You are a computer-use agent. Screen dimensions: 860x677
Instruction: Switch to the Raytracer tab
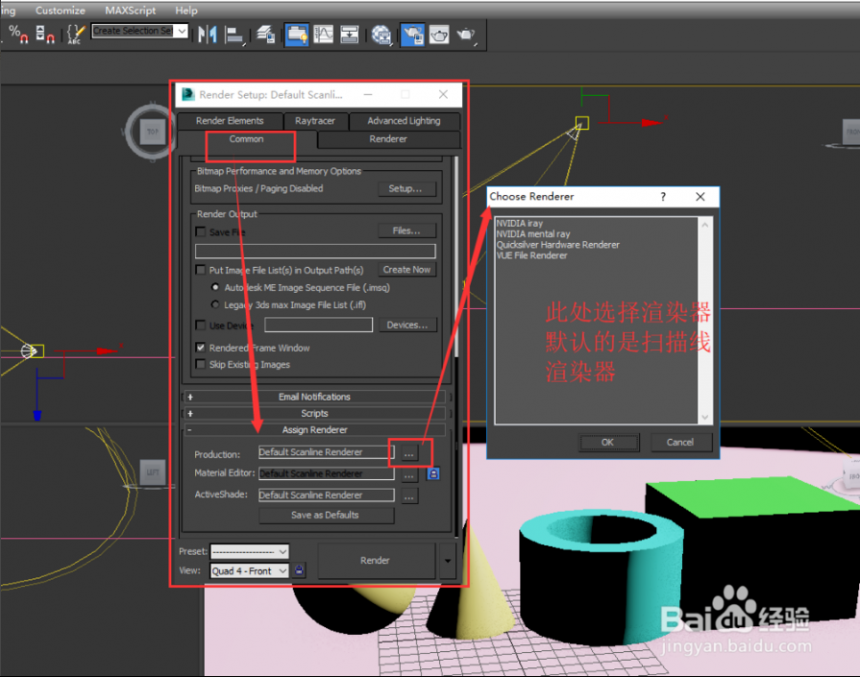[315, 121]
